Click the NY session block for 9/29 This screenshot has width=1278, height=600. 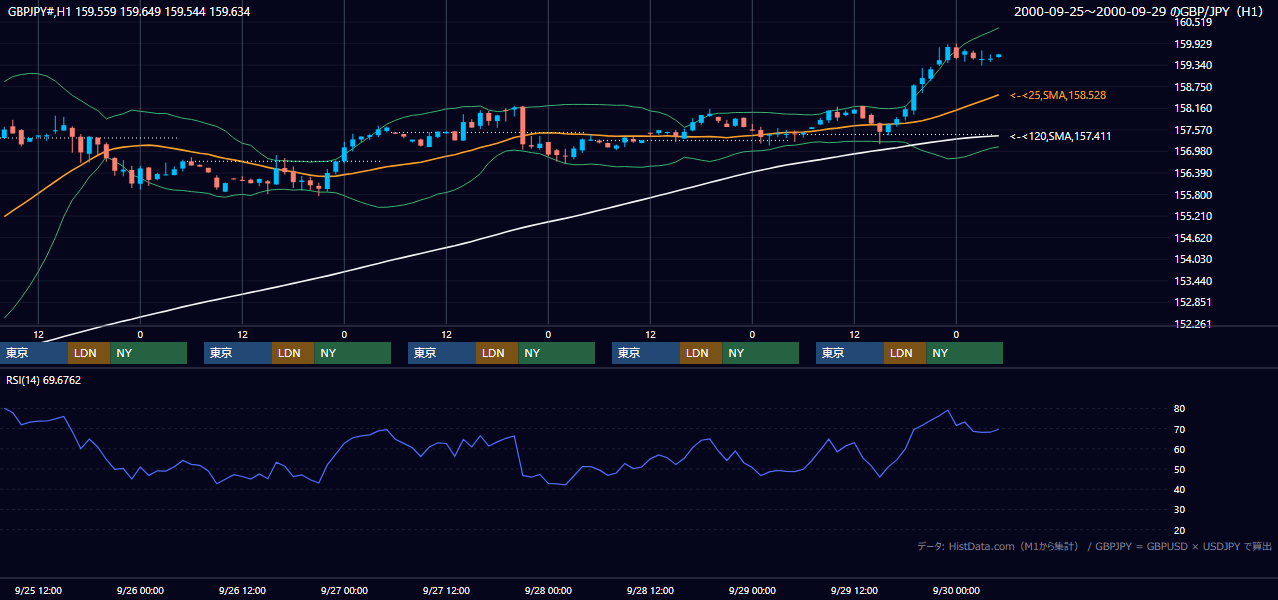tap(964, 353)
